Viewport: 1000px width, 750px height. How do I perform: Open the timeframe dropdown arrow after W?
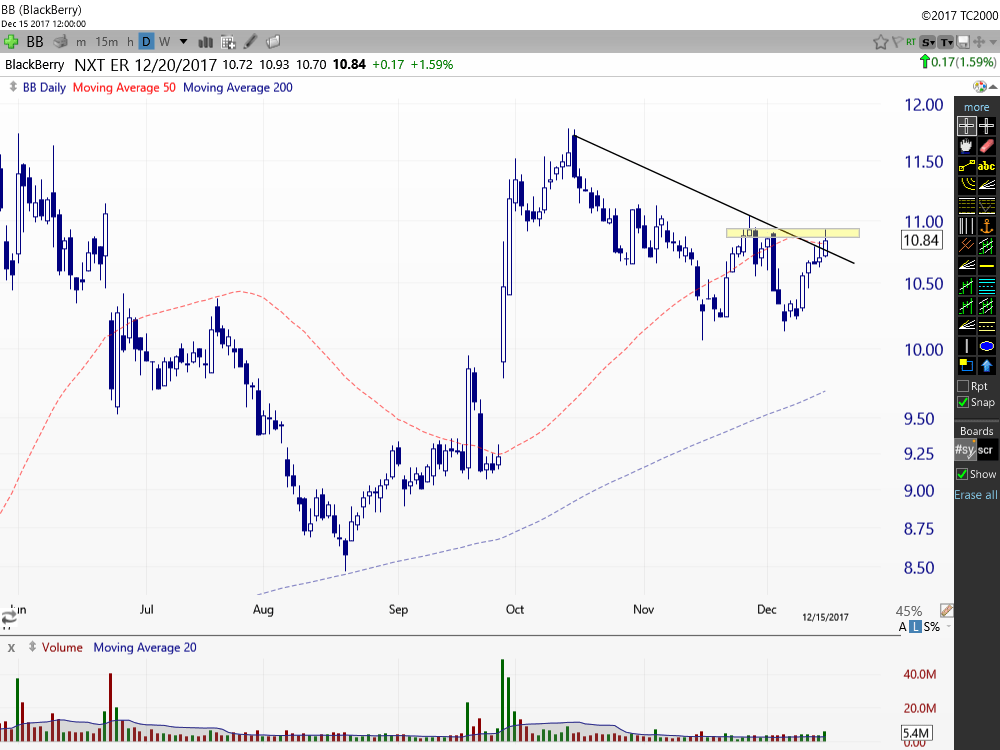pos(183,42)
